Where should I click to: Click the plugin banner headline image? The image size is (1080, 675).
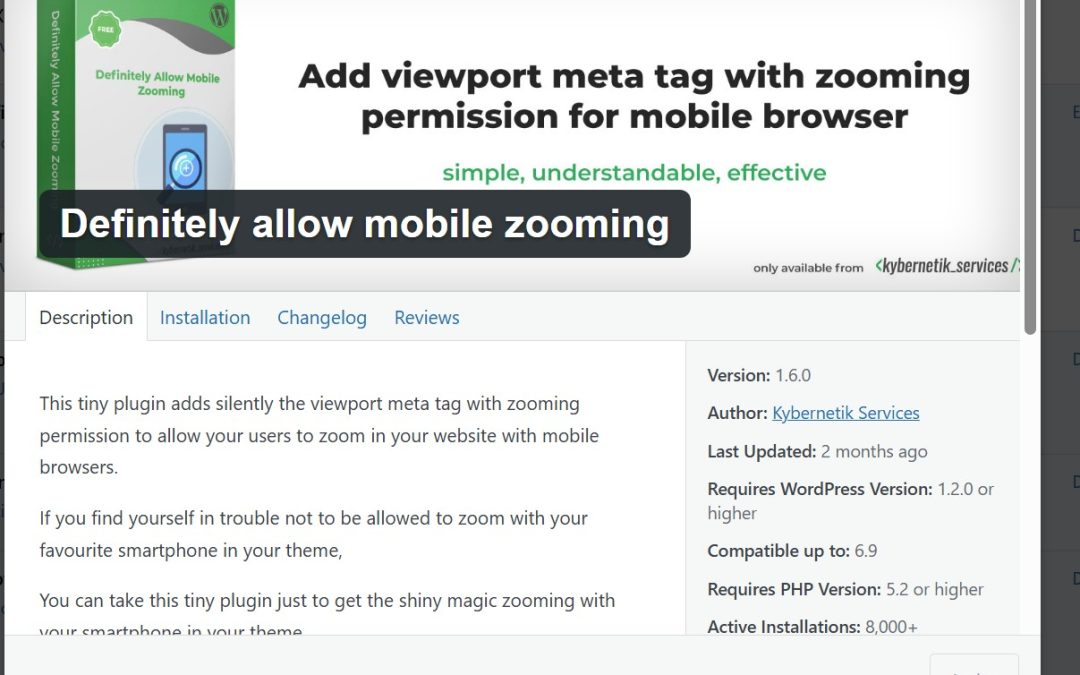[x=632, y=95]
